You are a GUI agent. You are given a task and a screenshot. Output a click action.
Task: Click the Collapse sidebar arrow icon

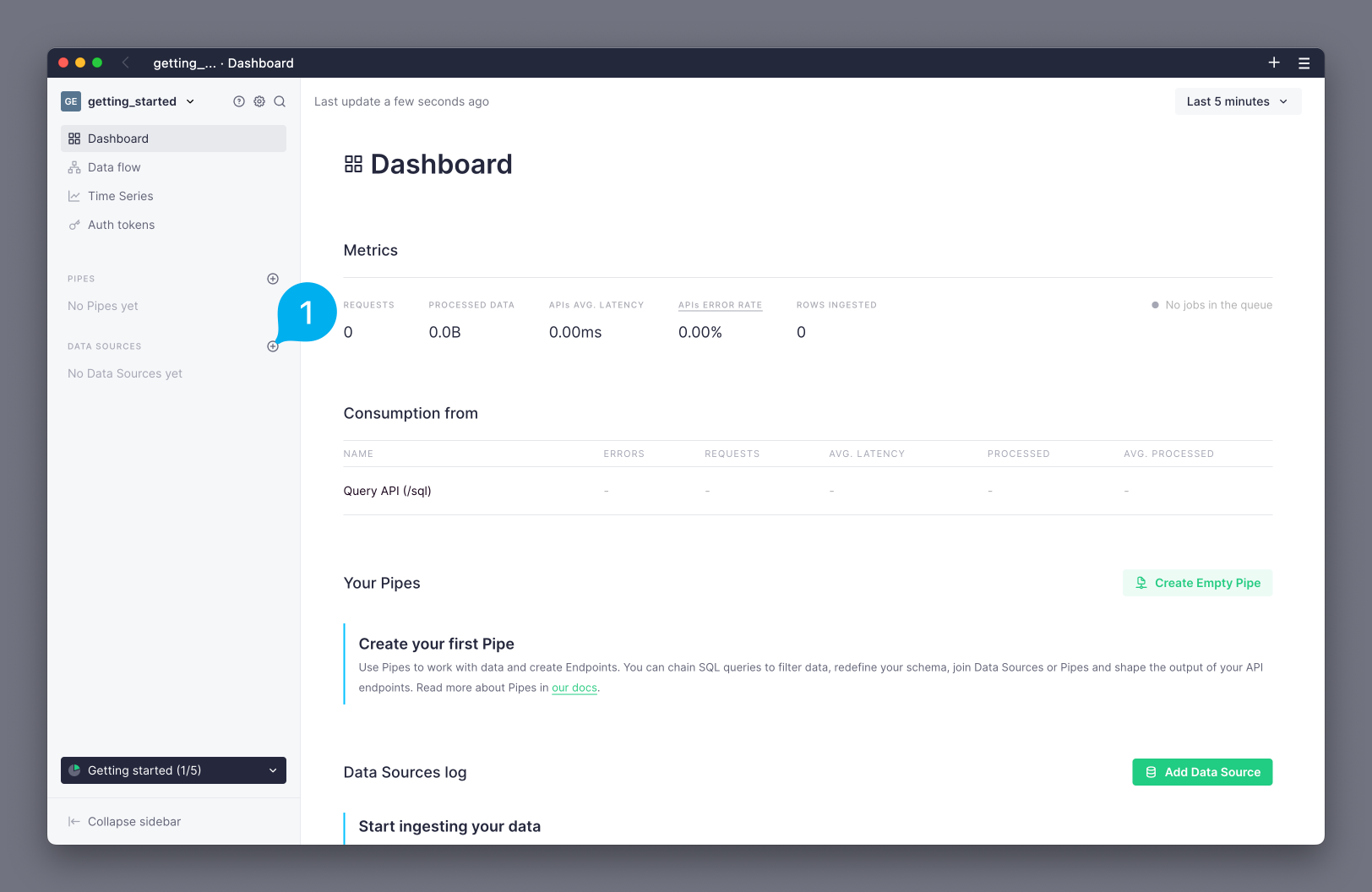[74, 822]
